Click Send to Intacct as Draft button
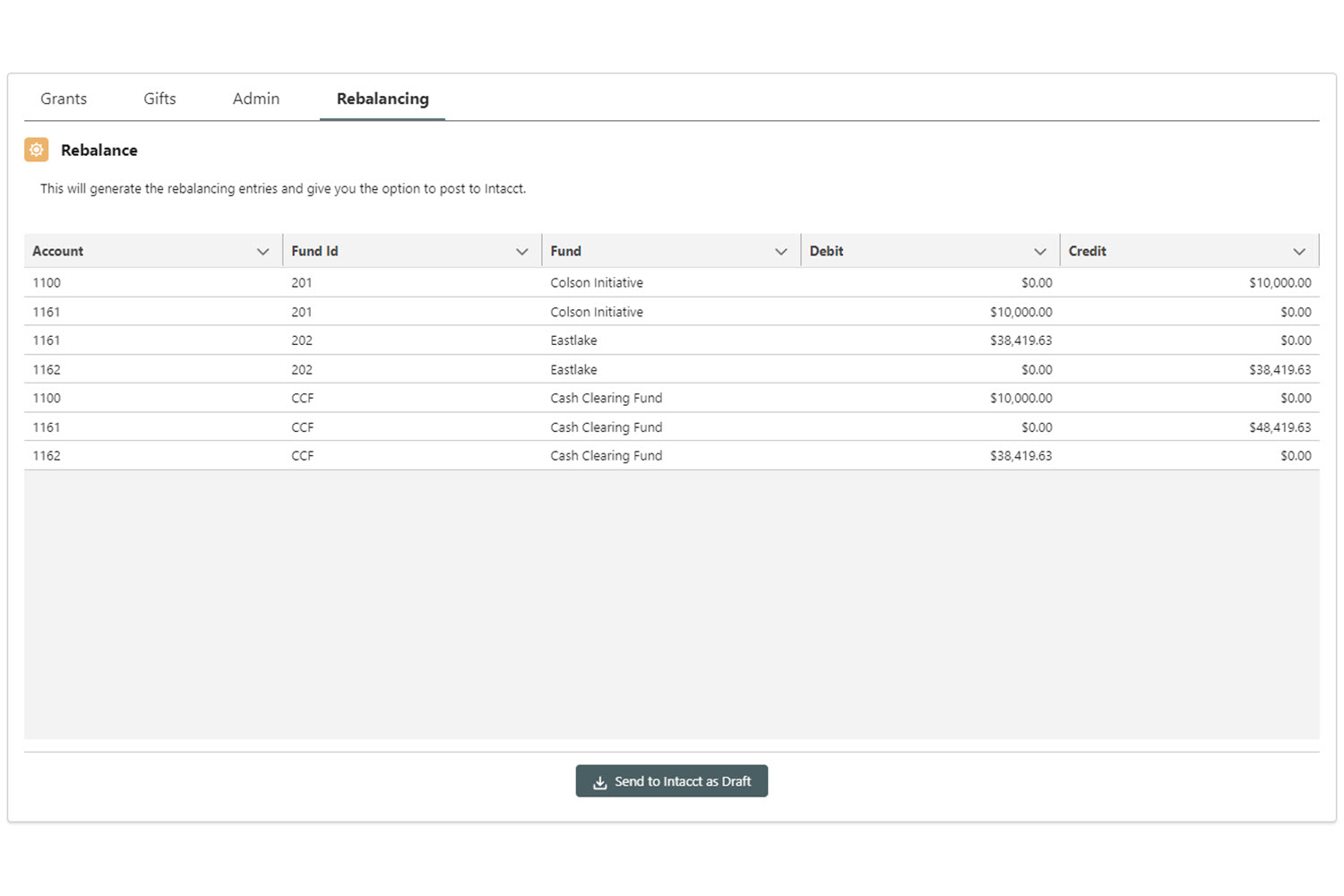The width and height of the screenshot is (1344, 896). coord(672,781)
